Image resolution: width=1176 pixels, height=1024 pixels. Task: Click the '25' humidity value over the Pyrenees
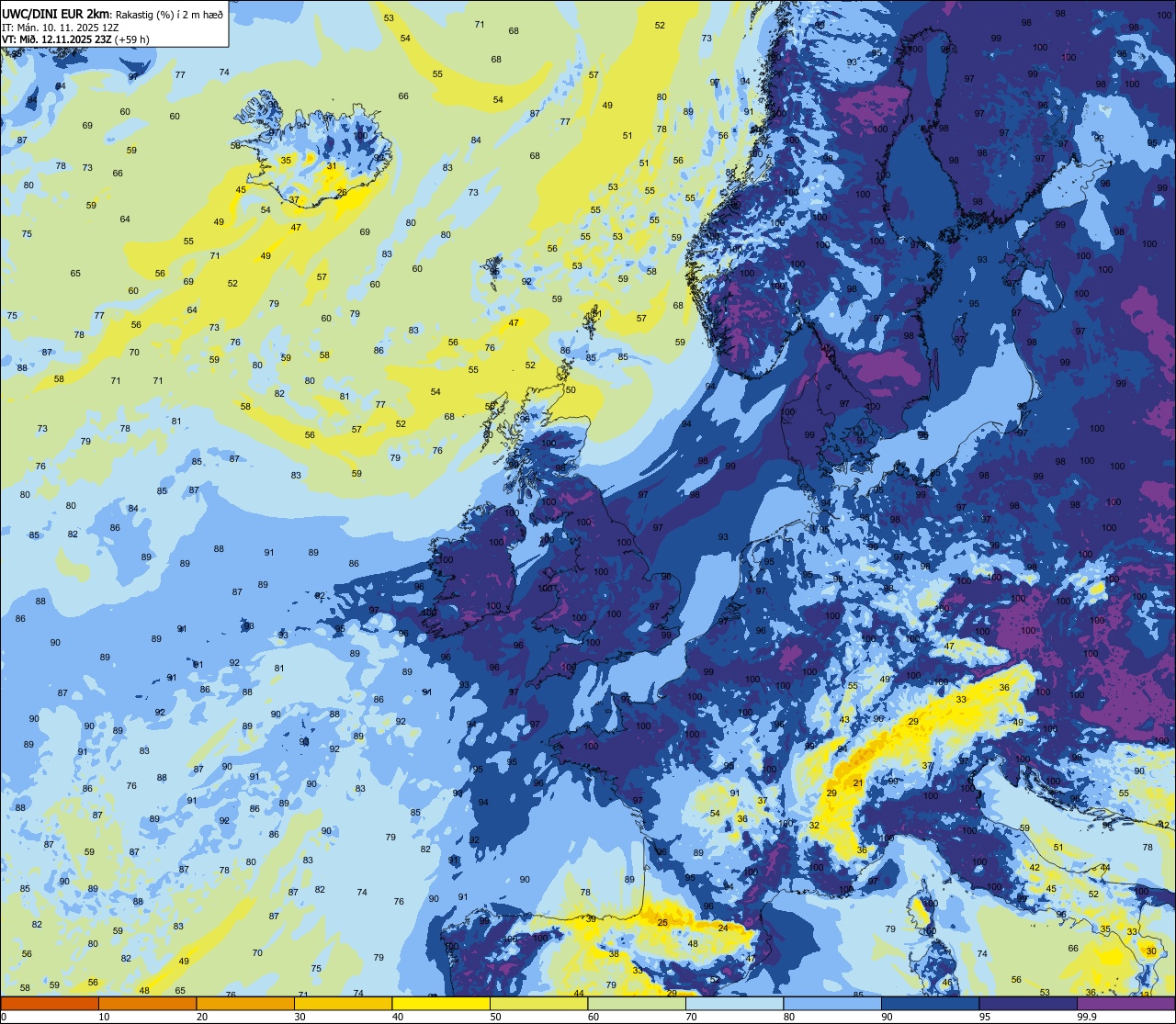(x=662, y=922)
